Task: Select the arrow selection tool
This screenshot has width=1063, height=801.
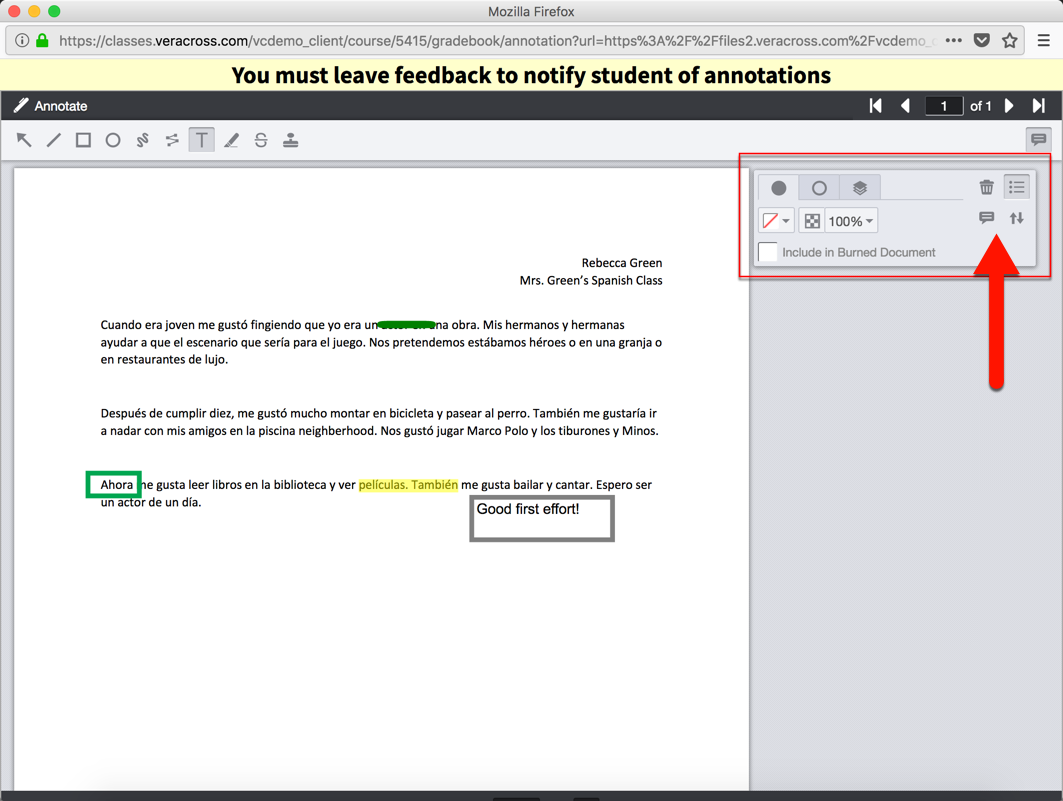Action: (x=24, y=140)
